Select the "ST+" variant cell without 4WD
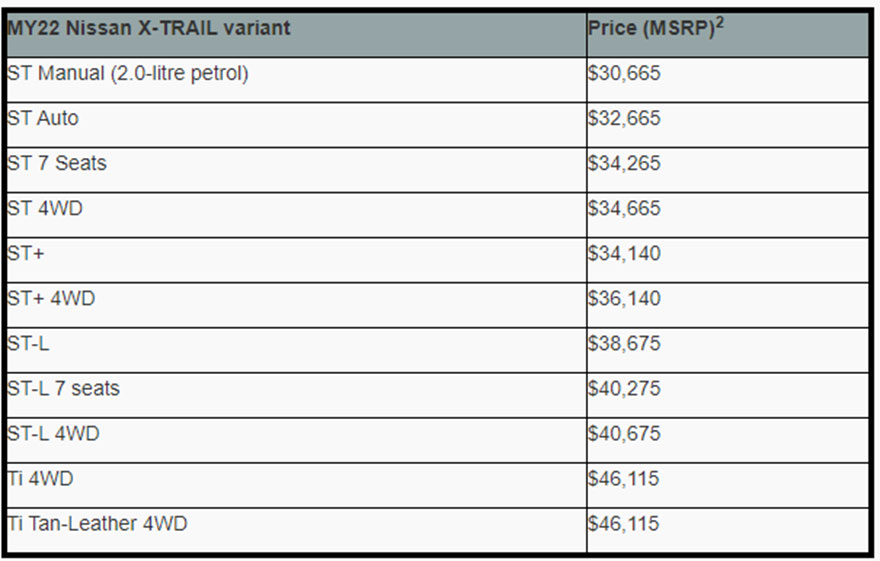This screenshot has width=880, height=561. pos(26,254)
